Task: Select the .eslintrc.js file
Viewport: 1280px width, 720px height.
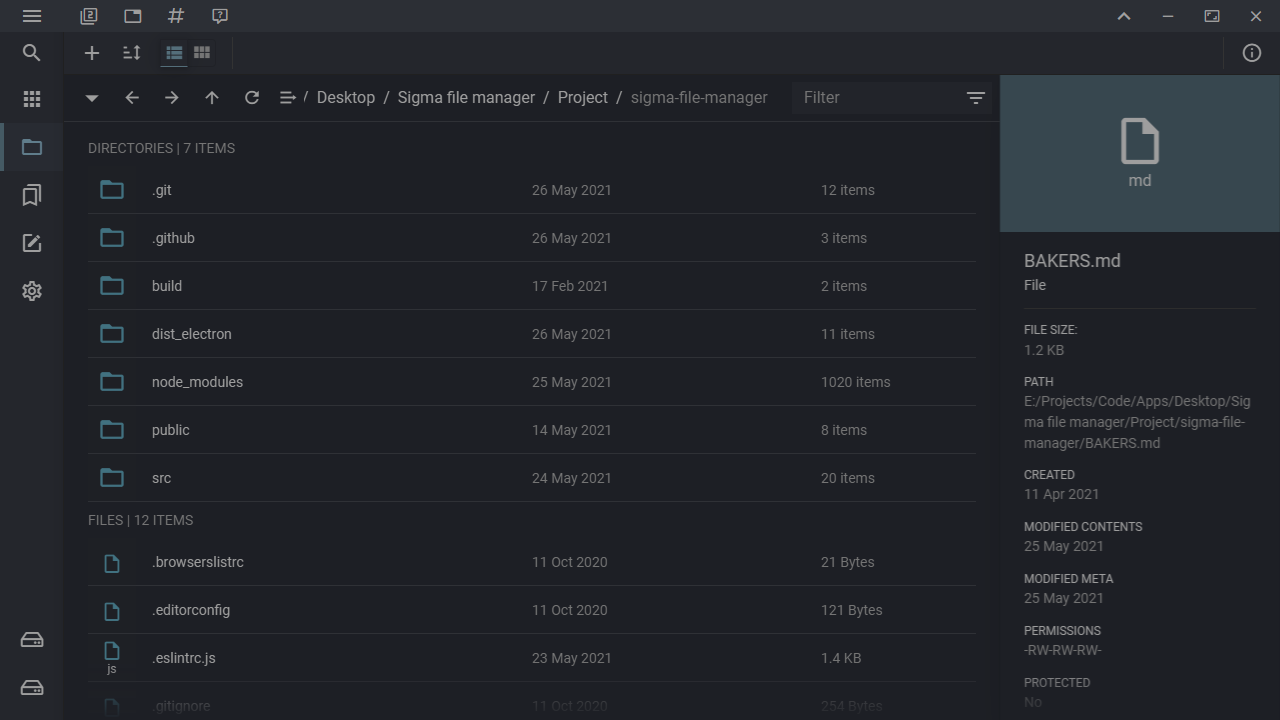Action: (x=532, y=658)
